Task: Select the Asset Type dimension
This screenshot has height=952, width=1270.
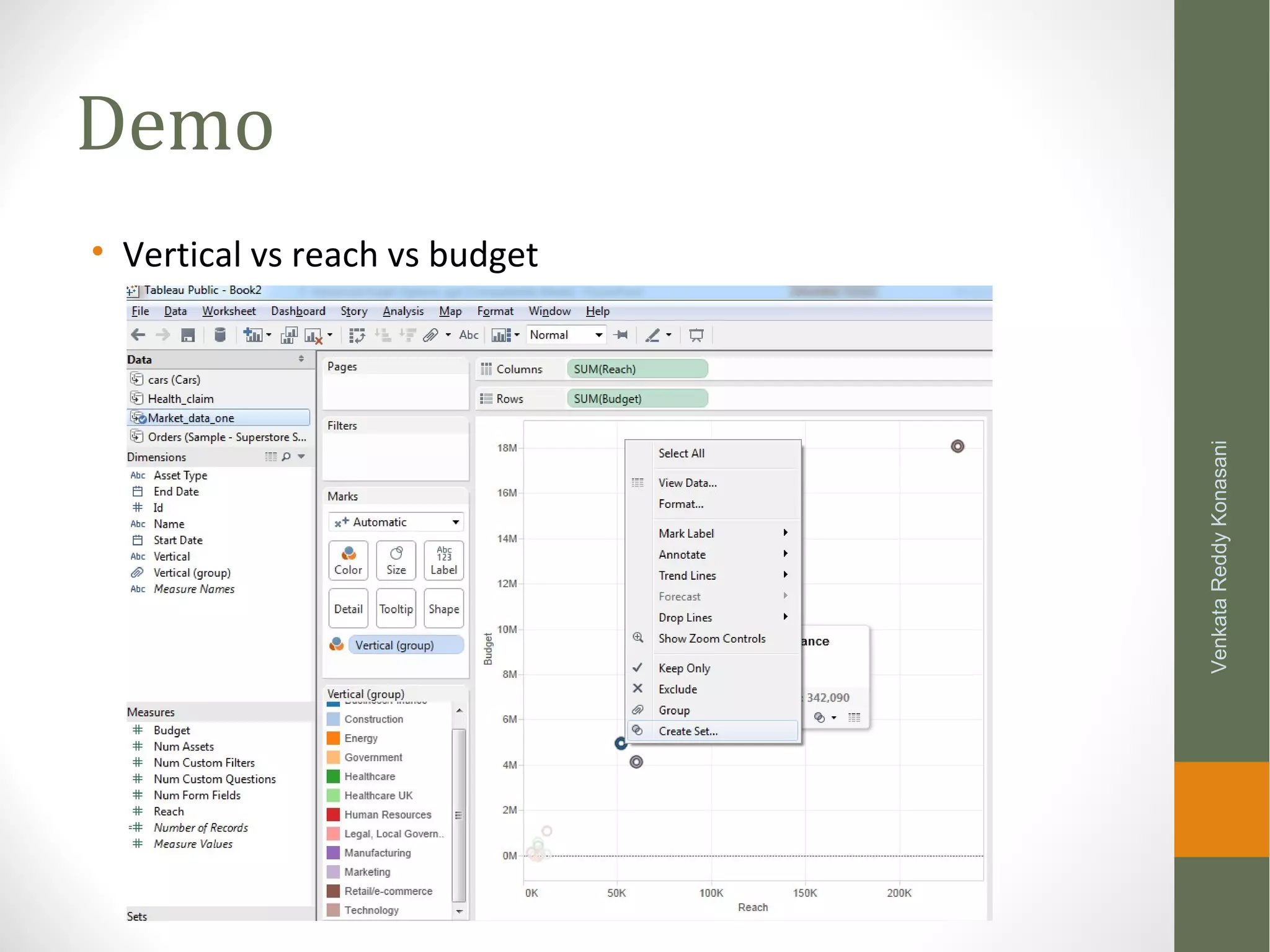Action: (x=180, y=475)
